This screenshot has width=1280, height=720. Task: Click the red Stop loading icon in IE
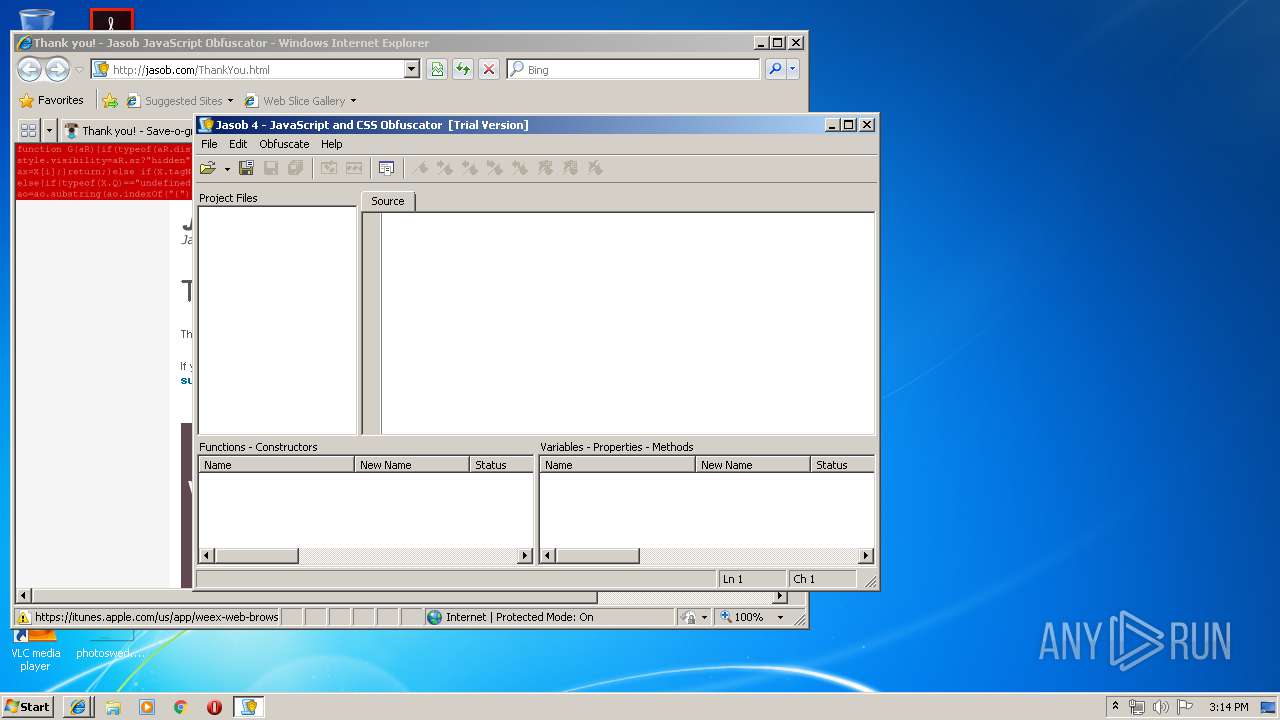[x=488, y=69]
